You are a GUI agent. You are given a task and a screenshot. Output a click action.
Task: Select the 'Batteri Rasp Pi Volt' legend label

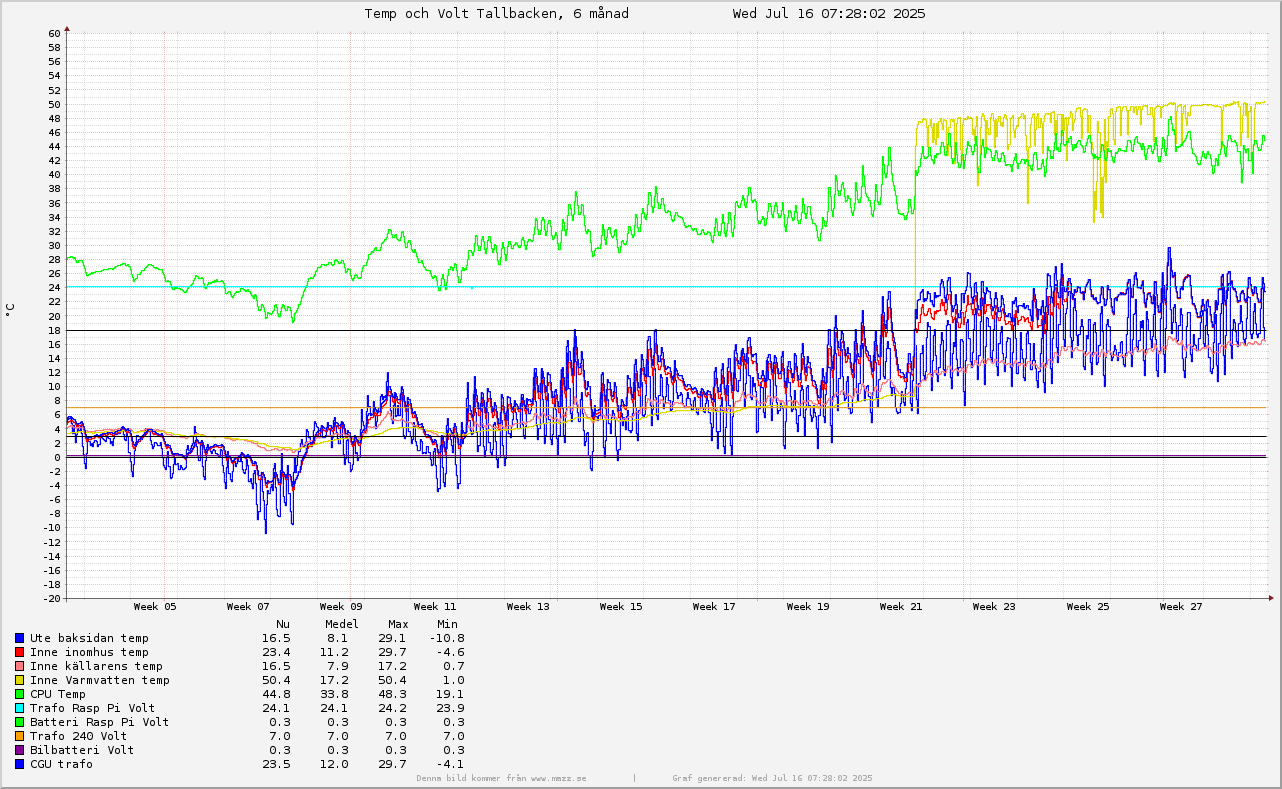tap(100, 722)
